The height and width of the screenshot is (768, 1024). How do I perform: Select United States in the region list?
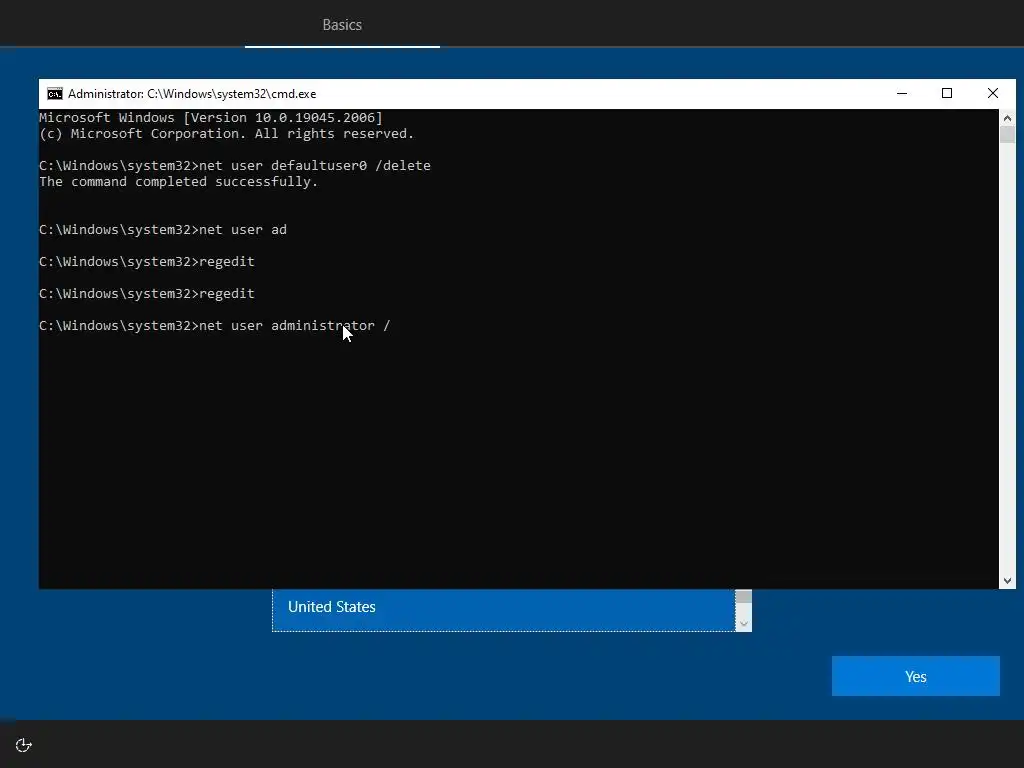(504, 607)
